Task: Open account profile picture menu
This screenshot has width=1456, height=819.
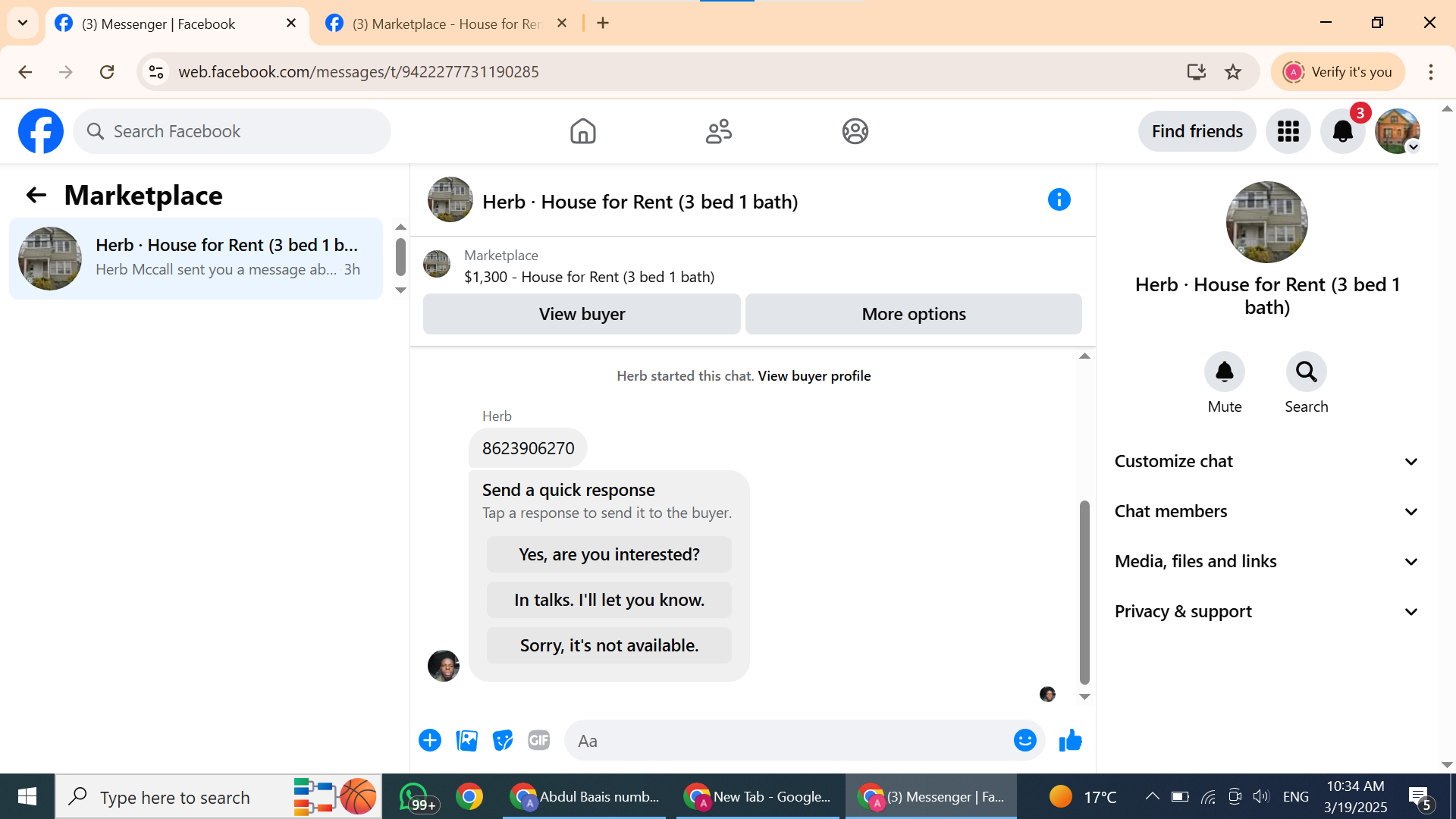Action: pos(1397,131)
